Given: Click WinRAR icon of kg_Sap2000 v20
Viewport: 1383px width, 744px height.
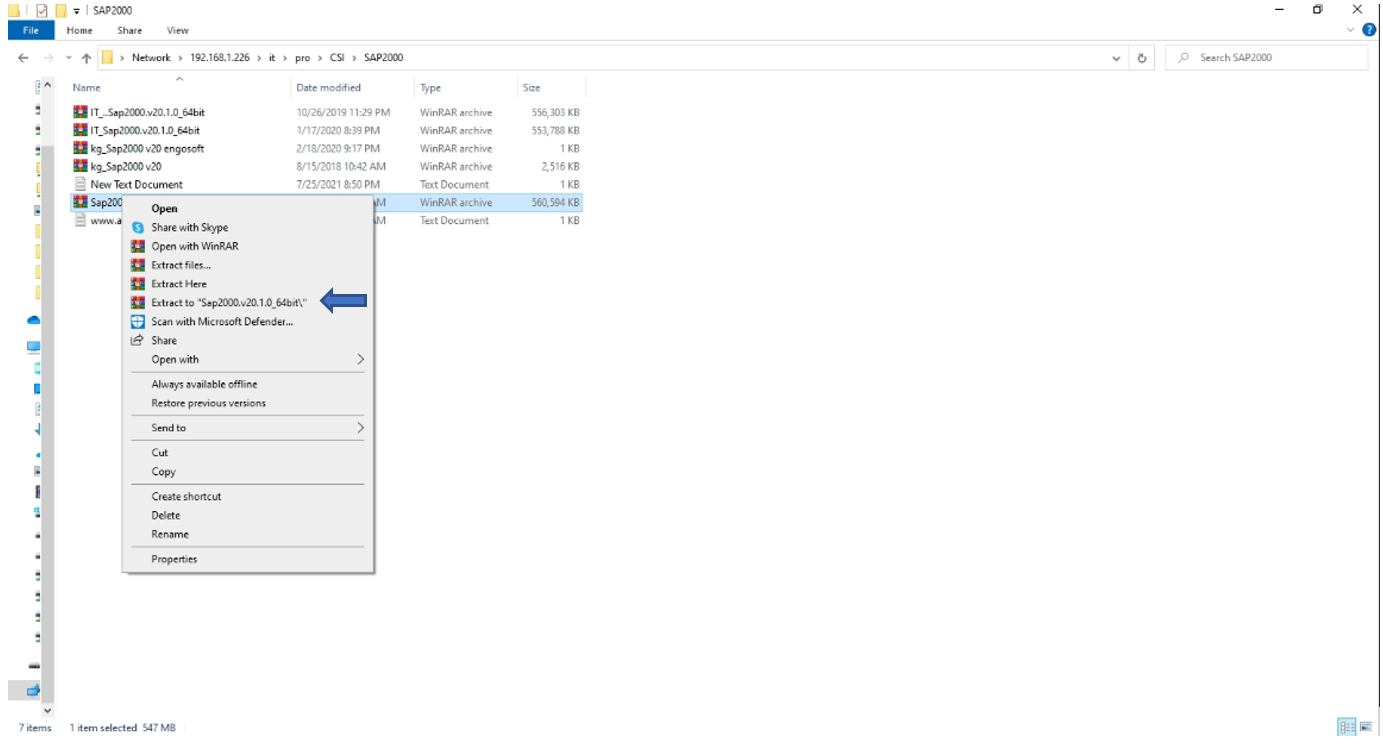Looking at the screenshot, I should click(80, 166).
